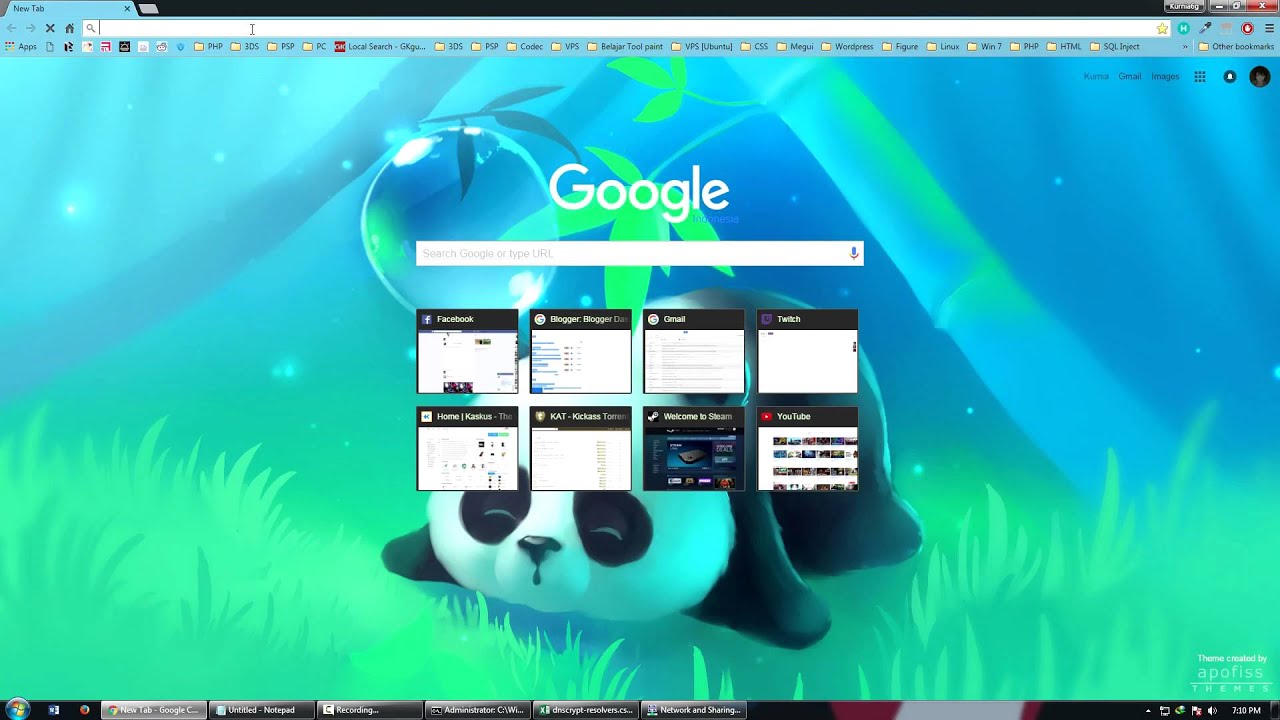Viewport: 1280px width, 720px height.
Task: Switch to dnscrypt-resolvers.csv in taskbar
Action: tap(585, 710)
